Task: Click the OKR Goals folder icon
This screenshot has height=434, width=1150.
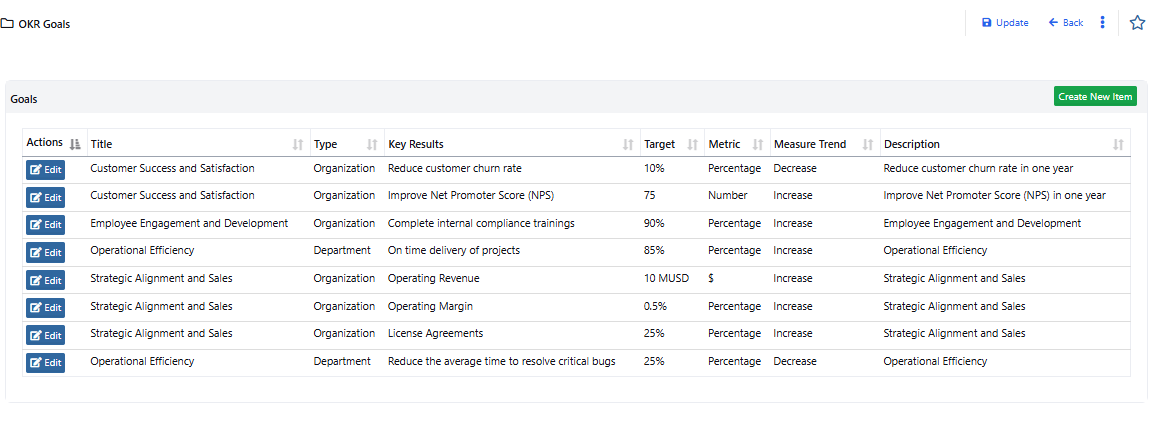Action: [7, 23]
